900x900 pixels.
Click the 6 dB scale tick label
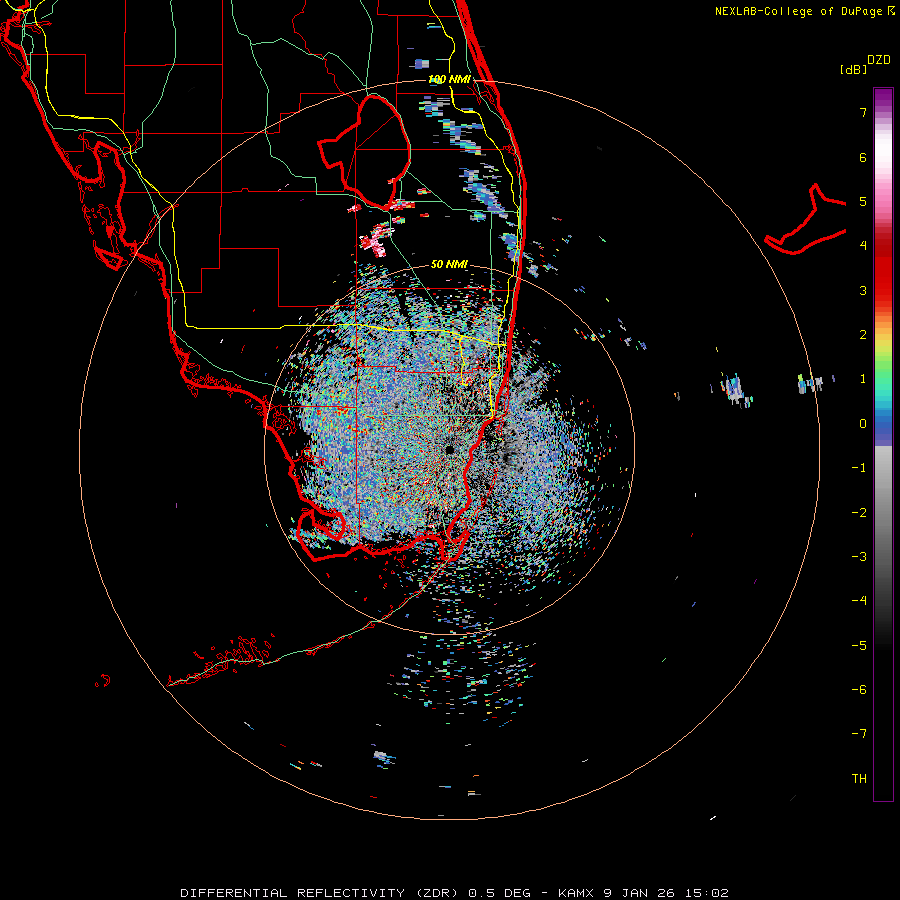[x=863, y=157]
